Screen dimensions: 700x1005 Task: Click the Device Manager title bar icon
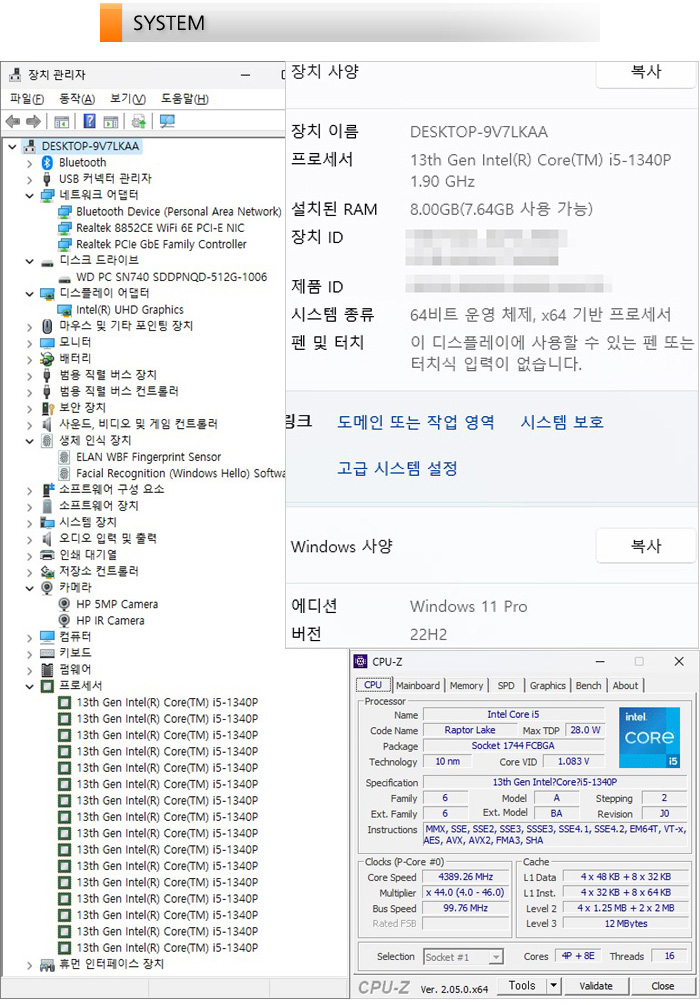coord(14,75)
